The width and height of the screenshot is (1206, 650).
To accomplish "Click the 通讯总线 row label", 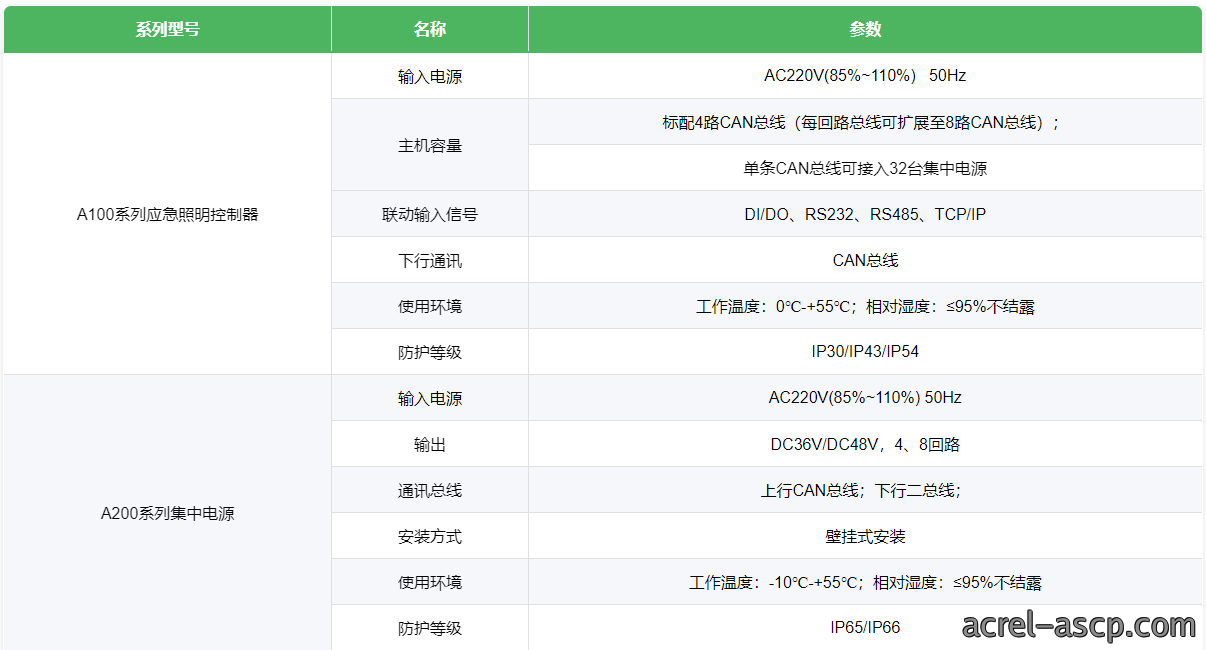I will click(x=430, y=490).
